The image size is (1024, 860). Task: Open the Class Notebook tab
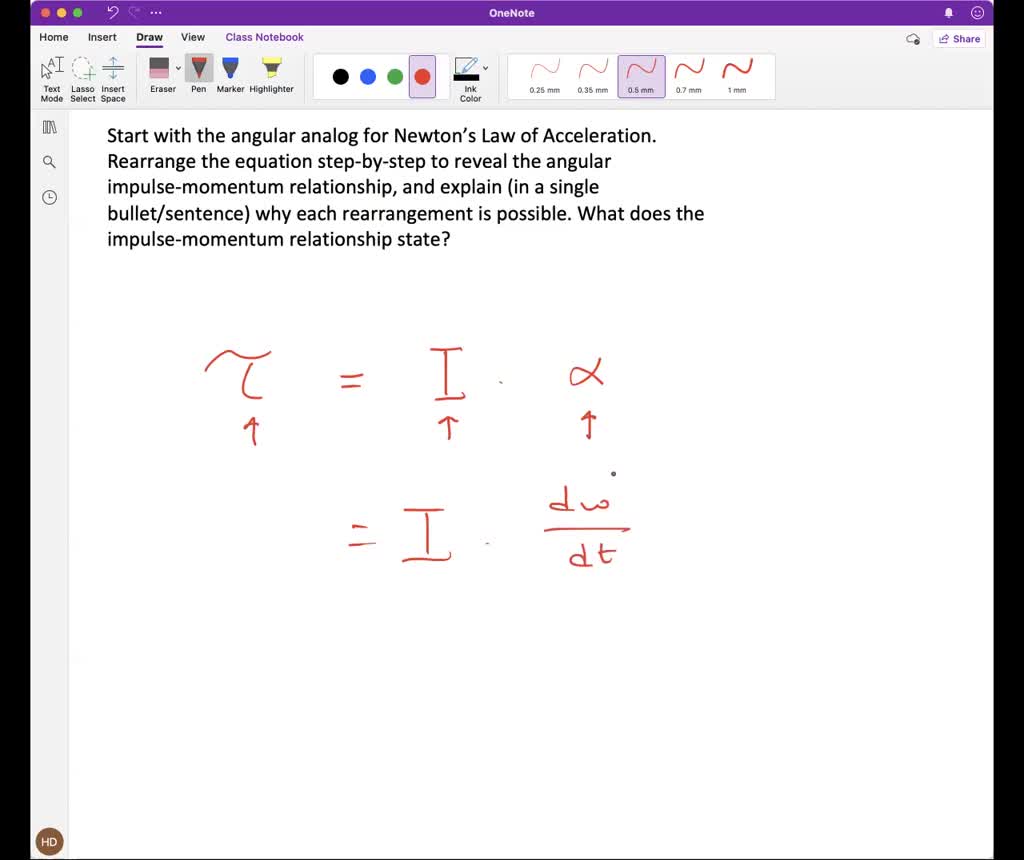[x=264, y=37]
